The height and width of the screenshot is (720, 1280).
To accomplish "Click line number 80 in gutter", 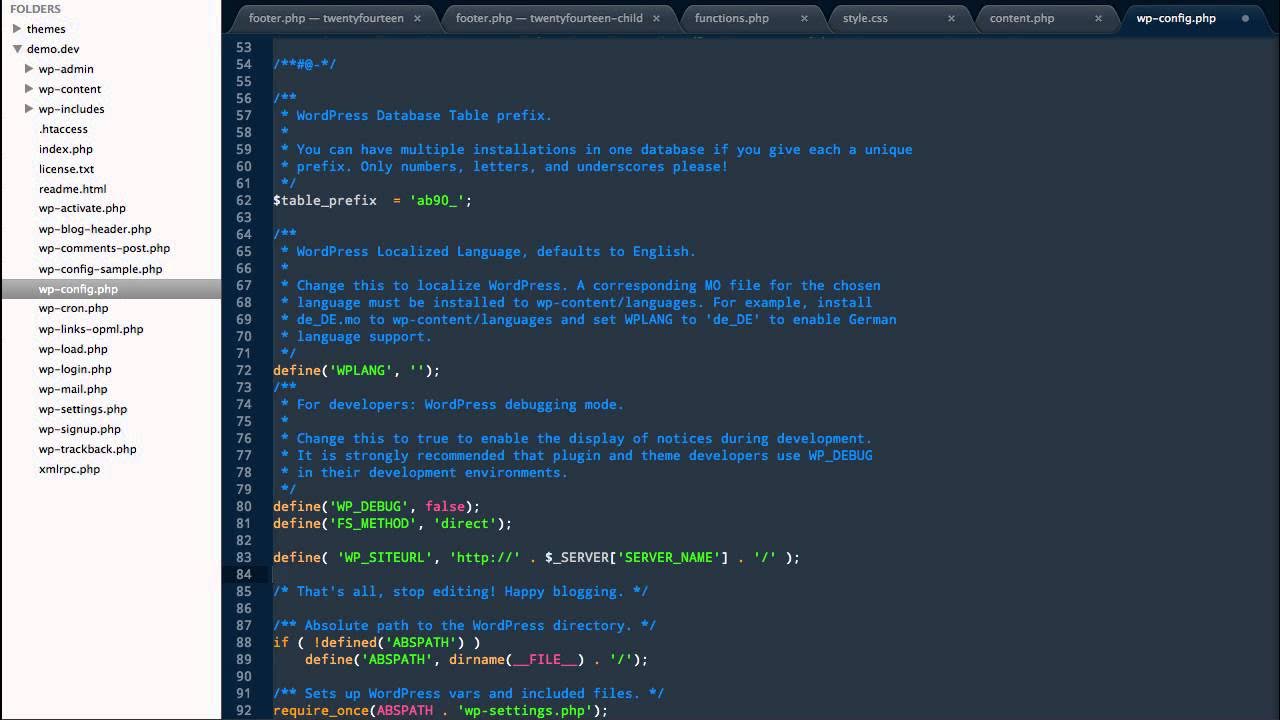I will 244,506.
